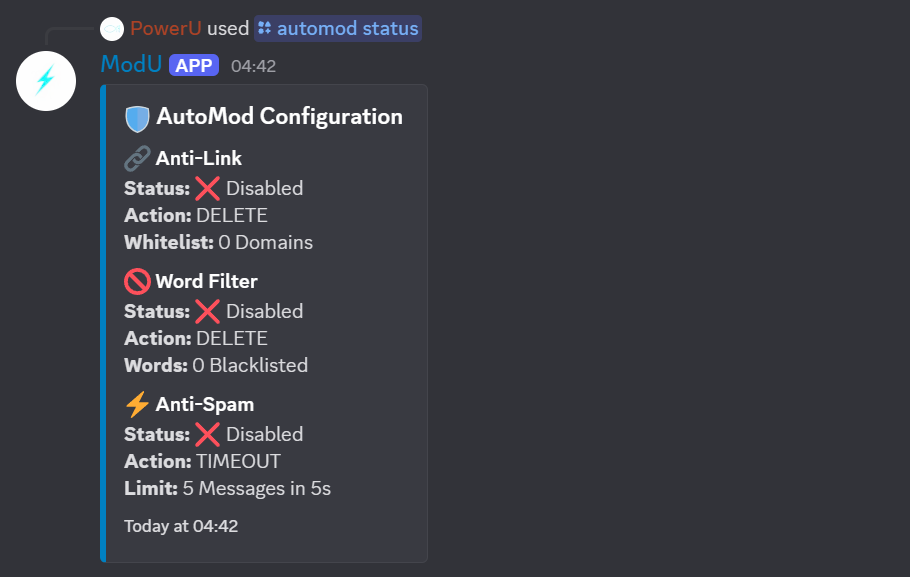Screen dimensions: 910x577
Task: Click the APP badge next to ModU
Action: (194, 64)
